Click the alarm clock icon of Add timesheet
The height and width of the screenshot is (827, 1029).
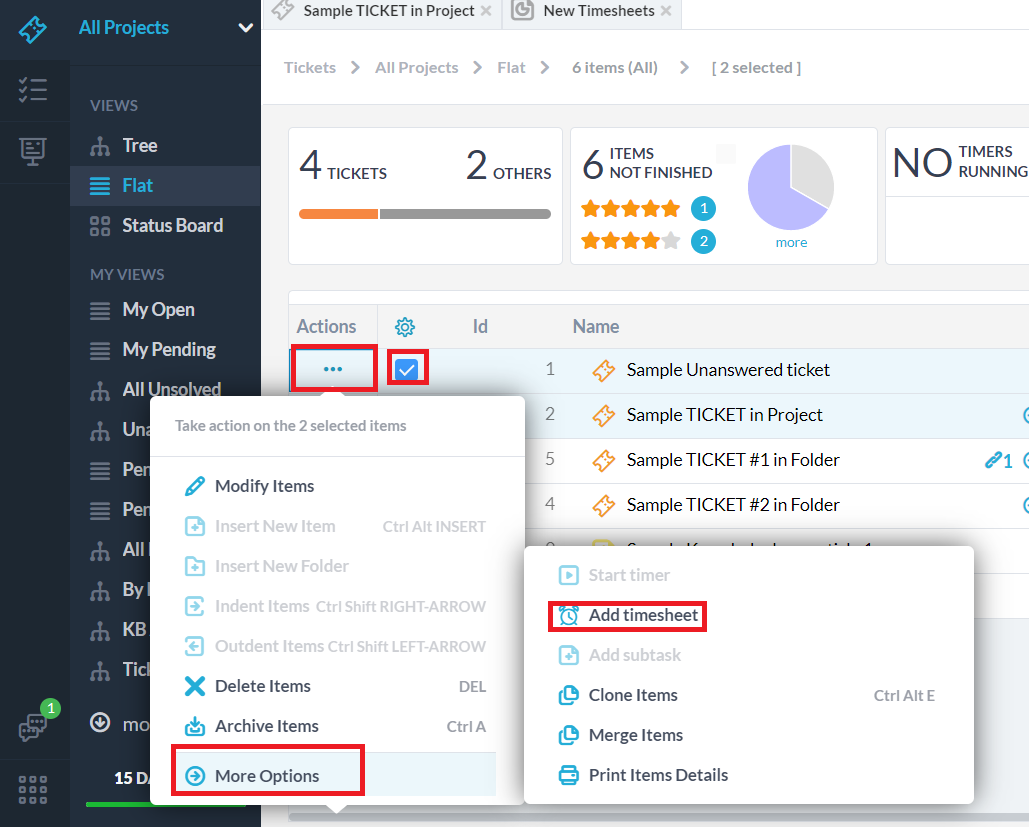[x=568, y=616]
